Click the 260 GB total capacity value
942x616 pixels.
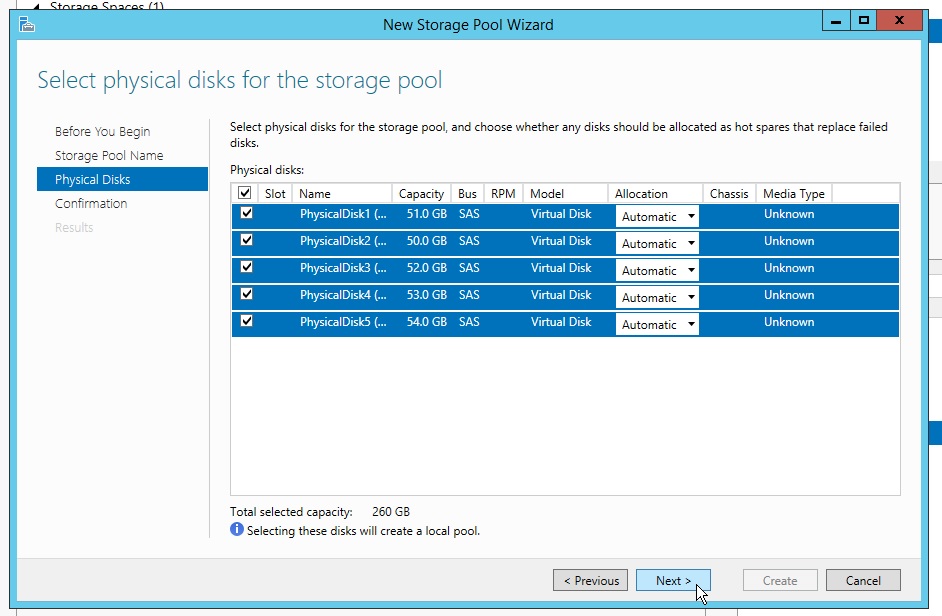[391, 512]
